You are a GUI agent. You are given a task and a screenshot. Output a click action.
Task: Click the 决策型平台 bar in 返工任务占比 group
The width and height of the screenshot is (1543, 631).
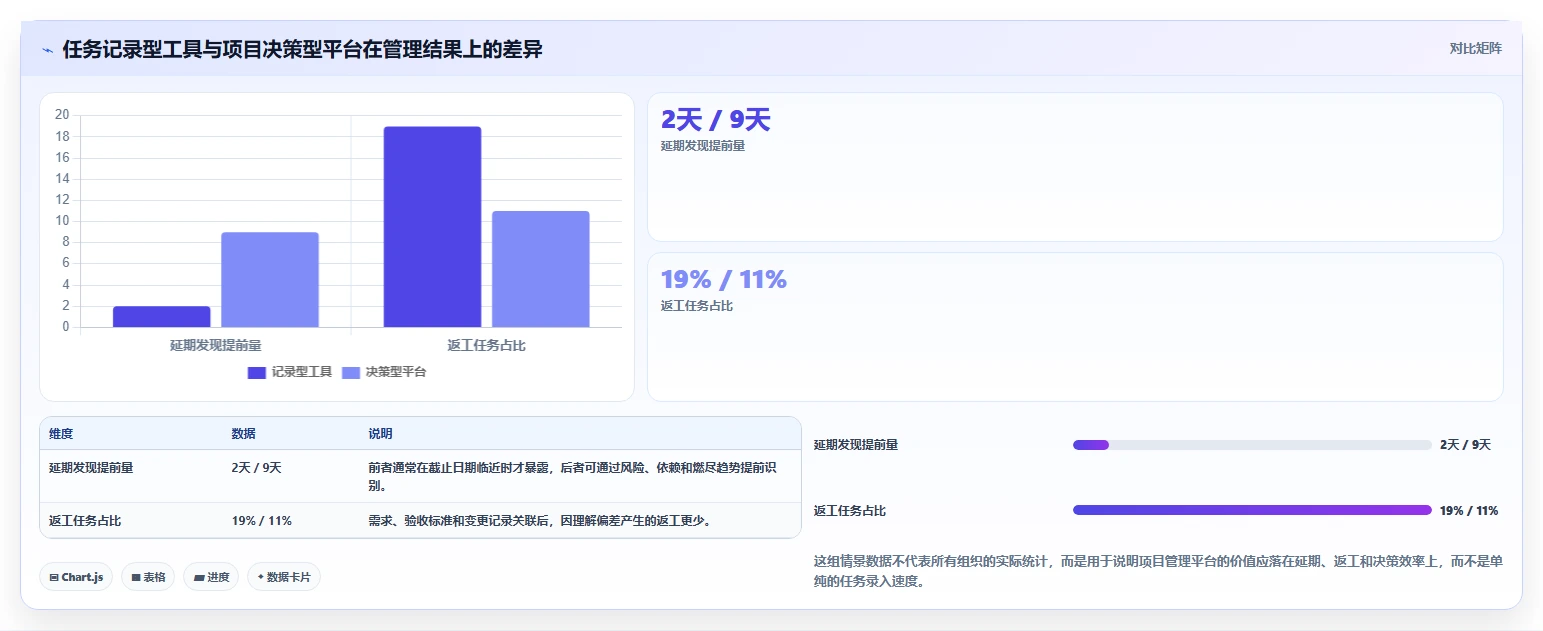point(541,269)
